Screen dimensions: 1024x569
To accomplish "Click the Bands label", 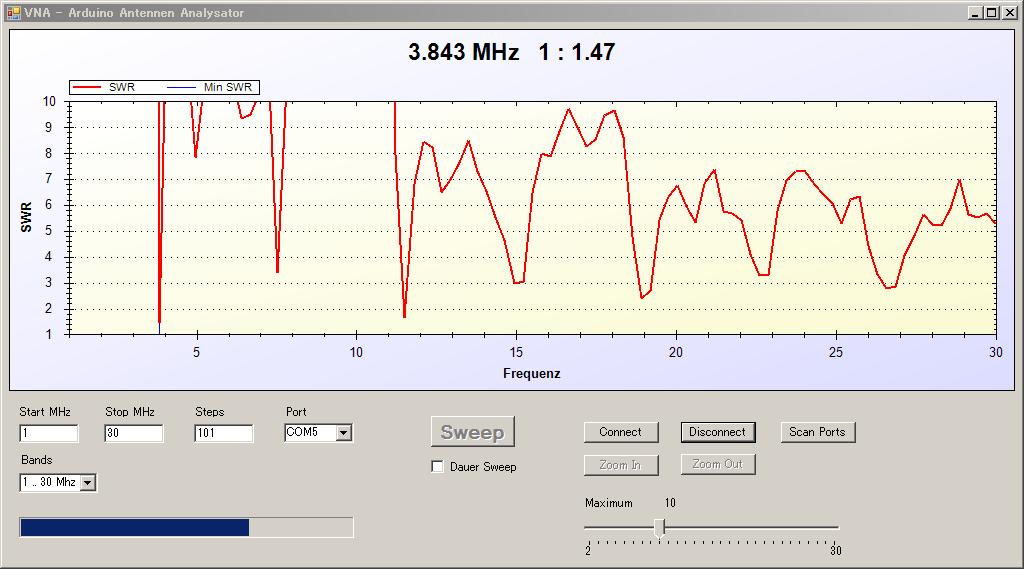I will coord(37,460).
